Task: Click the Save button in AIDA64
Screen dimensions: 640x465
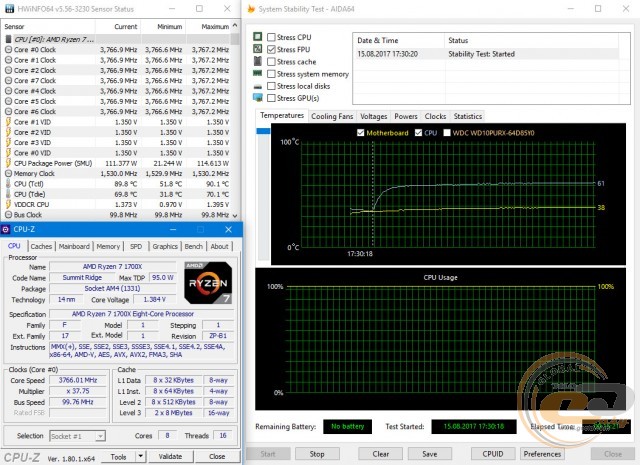Action: click(430, 454)
